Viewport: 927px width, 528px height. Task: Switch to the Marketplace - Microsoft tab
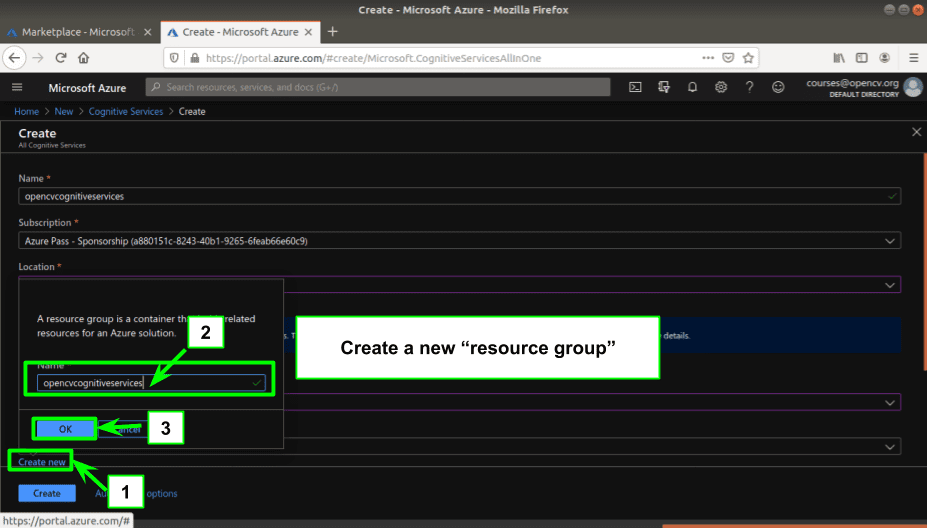(x=77, y=32)
